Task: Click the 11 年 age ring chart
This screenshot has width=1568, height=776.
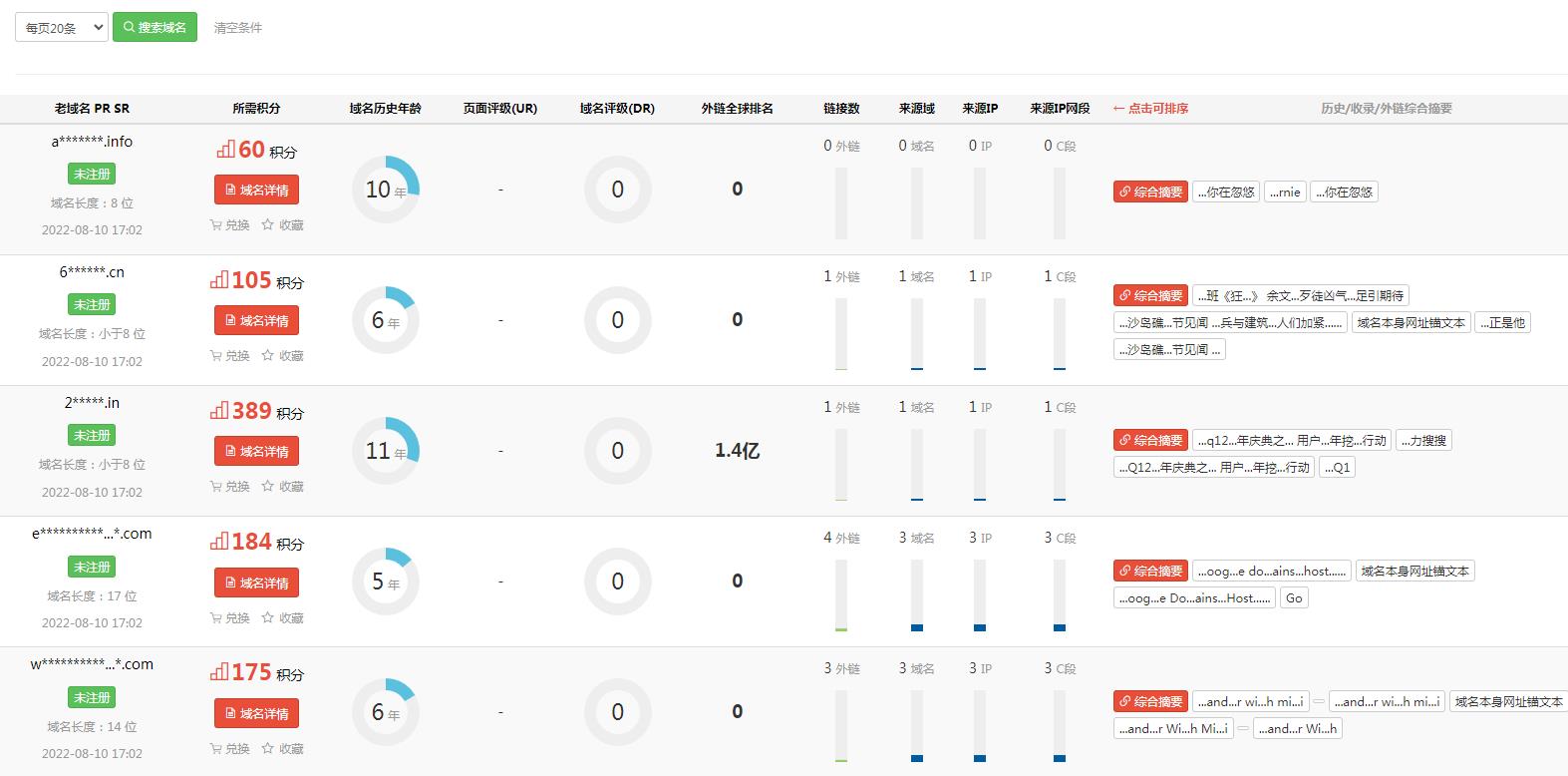Action: 386,451
